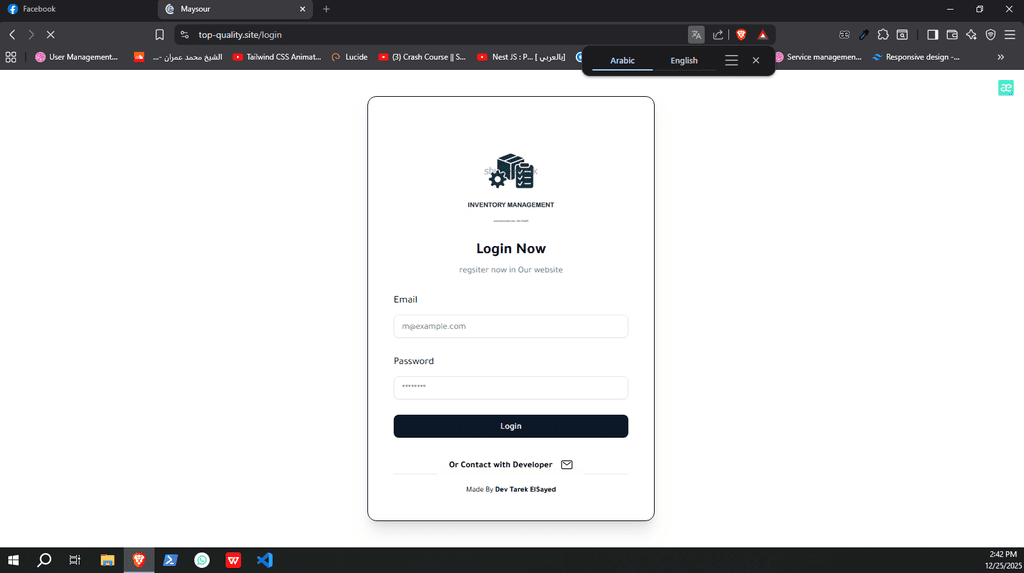
Task: Open the User Management bookmark
Action: [76, 57]
